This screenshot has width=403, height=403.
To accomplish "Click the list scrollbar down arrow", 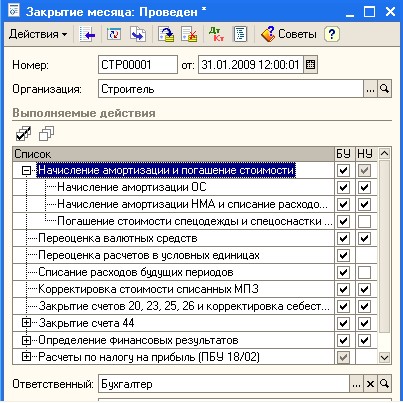I will coord(384,357).
